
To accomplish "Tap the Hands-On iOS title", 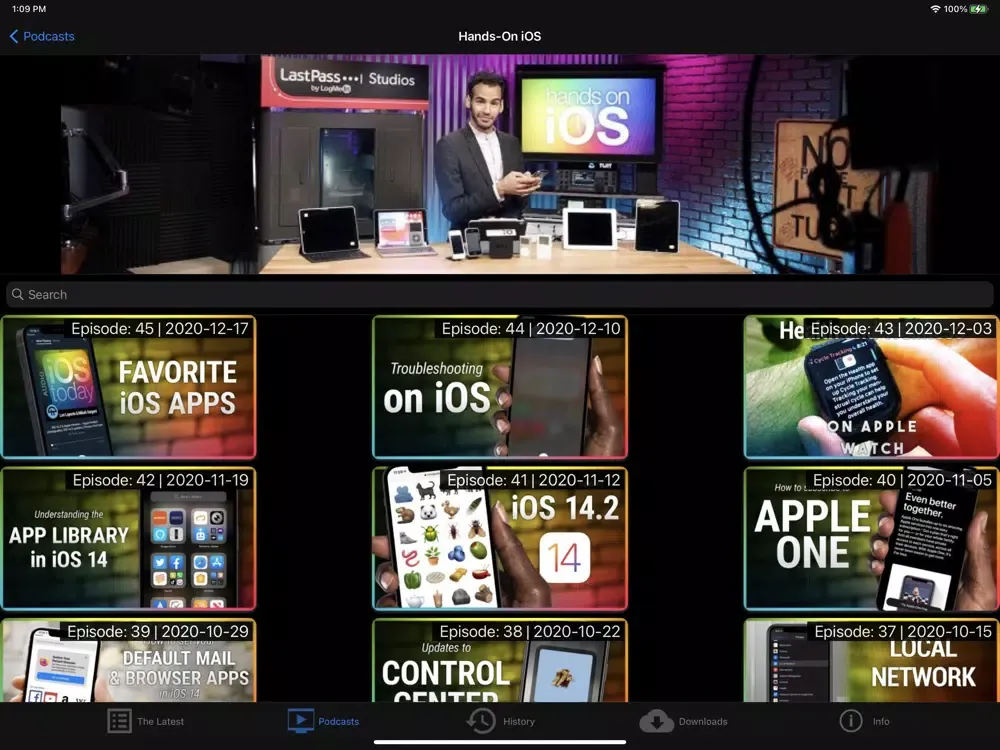I will [x=499, y=36].
